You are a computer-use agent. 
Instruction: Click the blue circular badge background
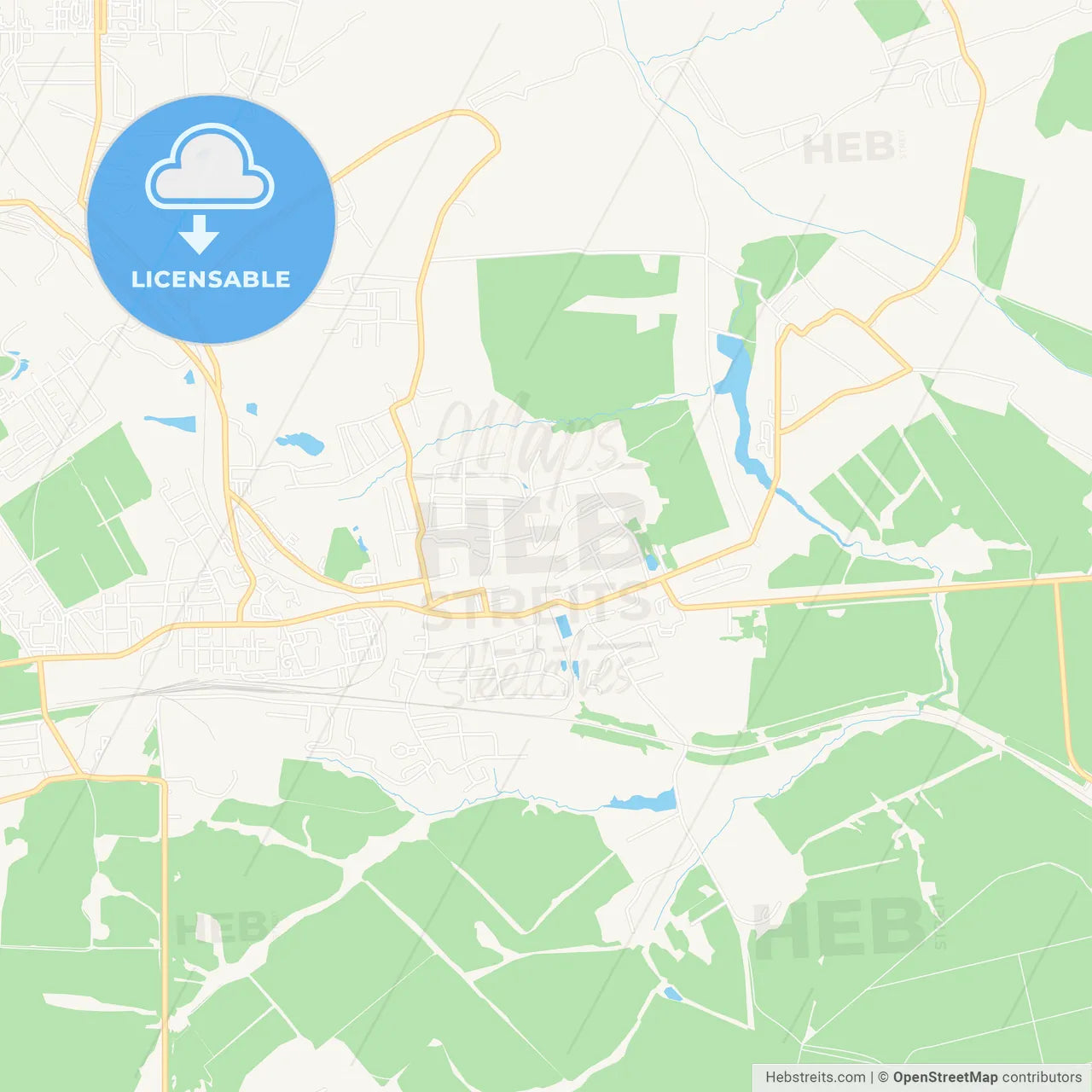[x=212, y=219]
